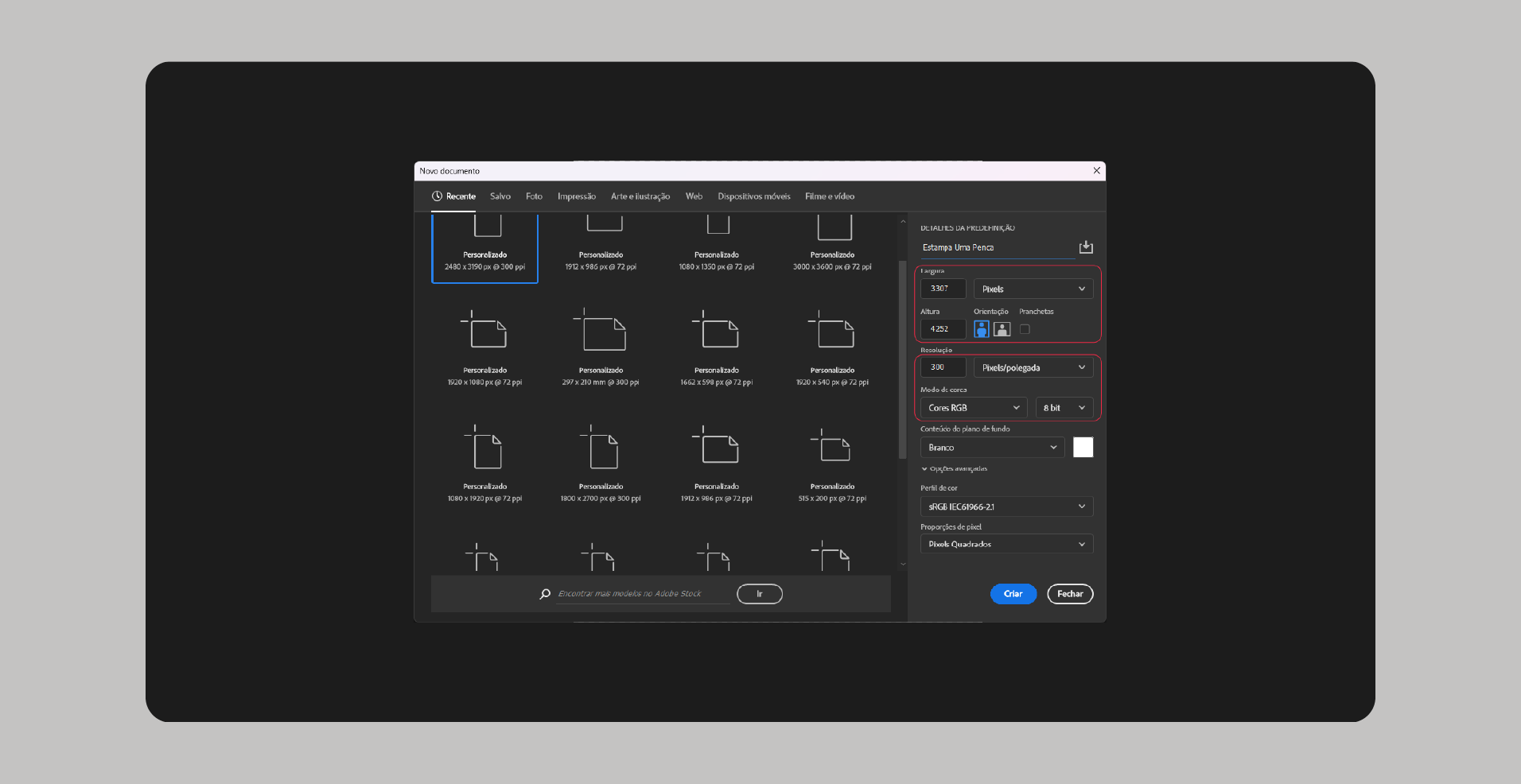Enable the Pranchetas checkbox
Screen dimensions: 1521x784
tap(1025, 329)
